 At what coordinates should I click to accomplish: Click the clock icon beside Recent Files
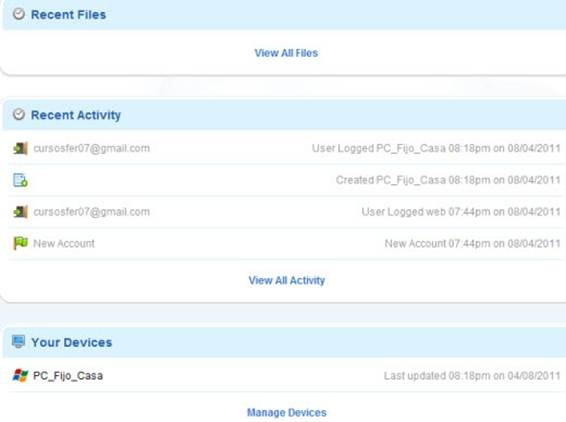[x=19, y=14]
